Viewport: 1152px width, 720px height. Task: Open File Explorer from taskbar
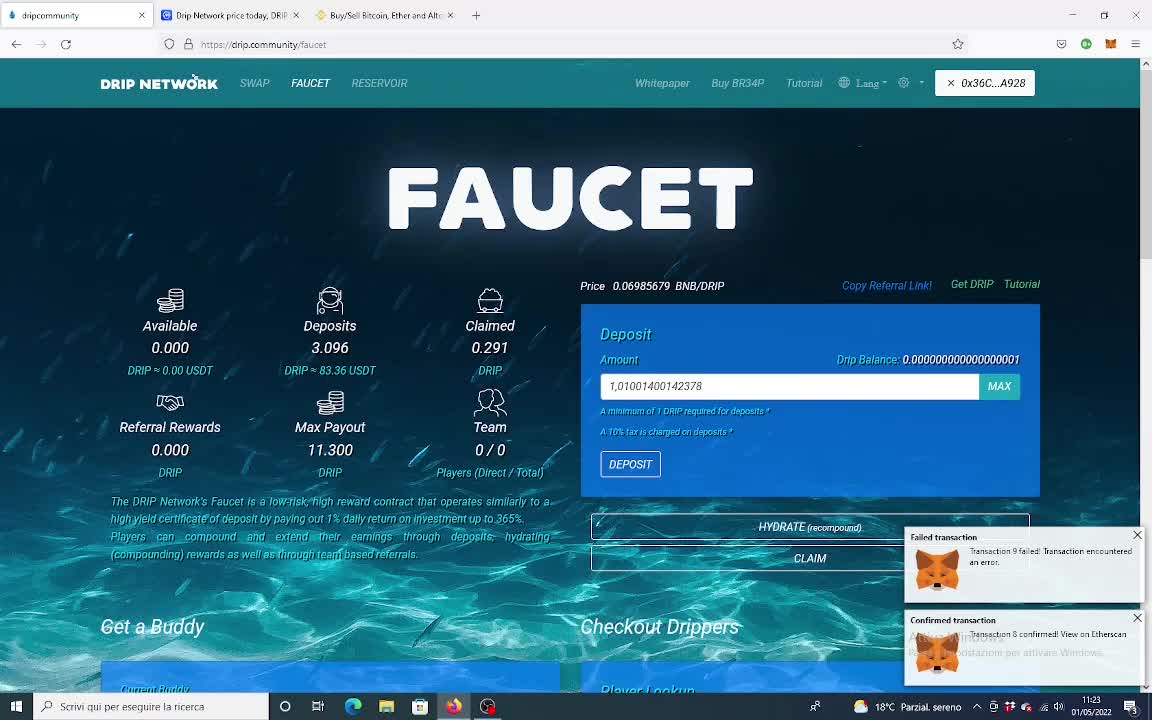coord(386,706)
